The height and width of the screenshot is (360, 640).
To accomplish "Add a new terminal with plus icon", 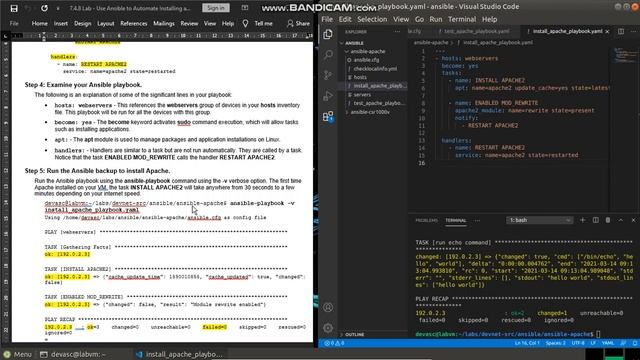I will tap(582, 220).
